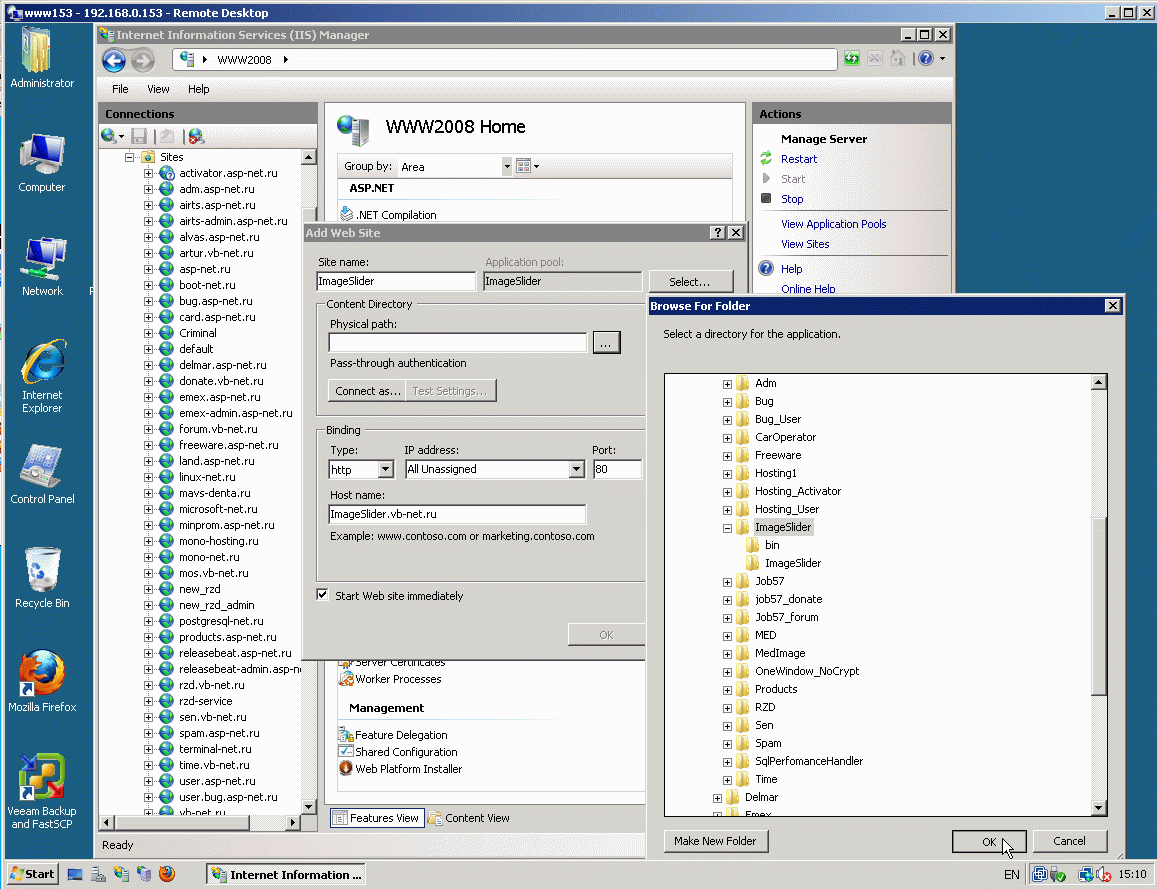Click Cancel in Browse For Folder dialog
This screenshot has height=889, width=1158.
pyautogui.click(x=1069, y=841)
